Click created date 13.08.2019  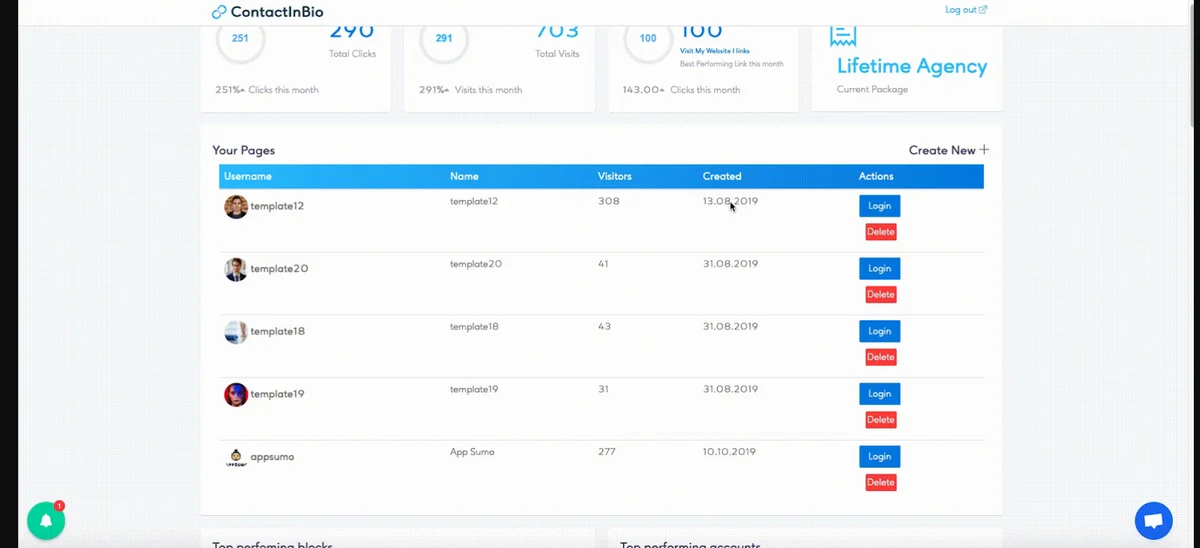[731, 201]
